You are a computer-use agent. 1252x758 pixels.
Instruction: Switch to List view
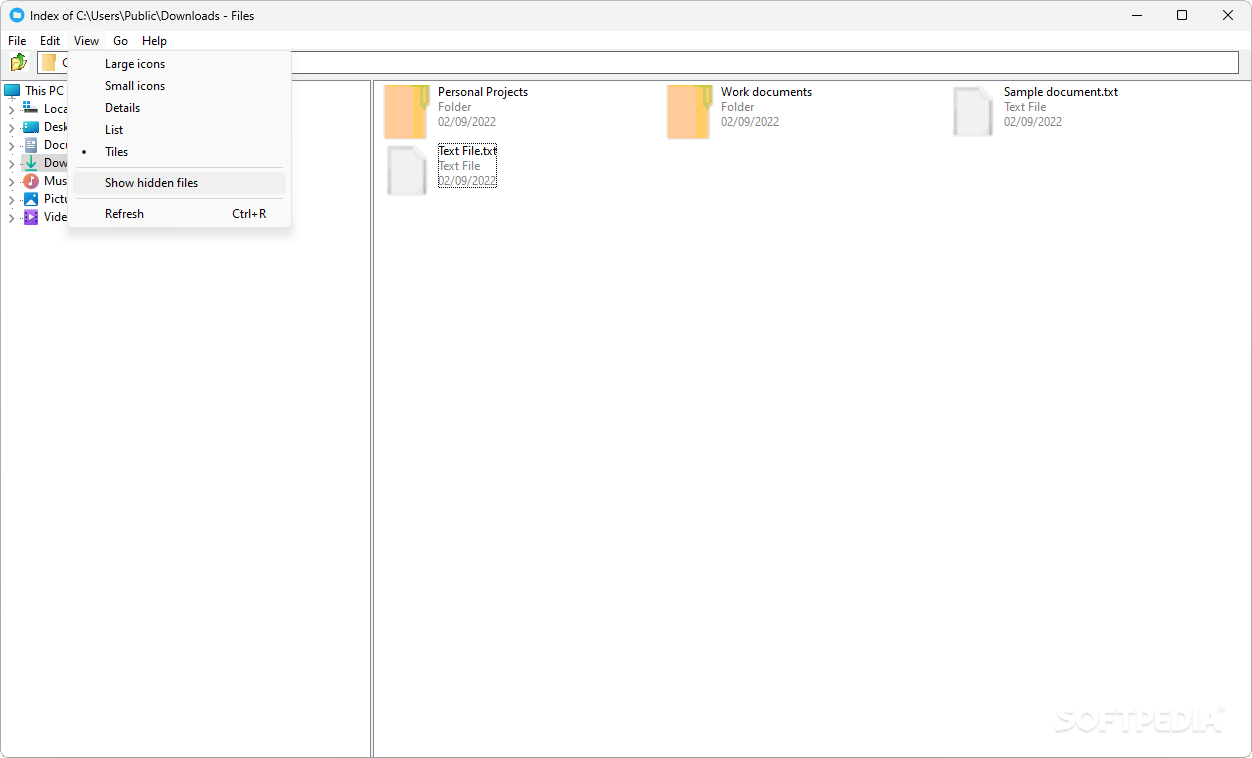(x=179, y=130)
